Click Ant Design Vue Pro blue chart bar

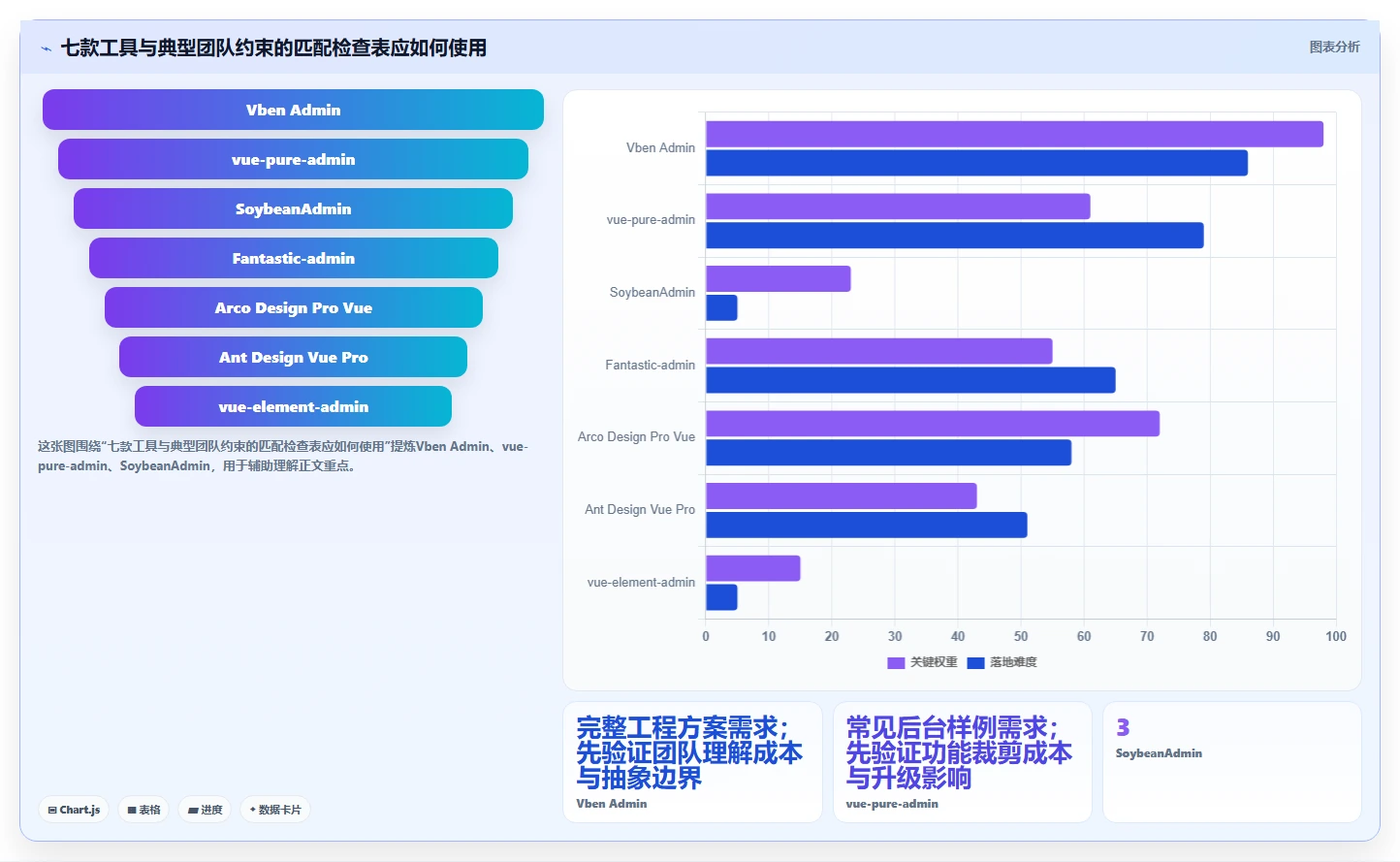tap(867, 526)
